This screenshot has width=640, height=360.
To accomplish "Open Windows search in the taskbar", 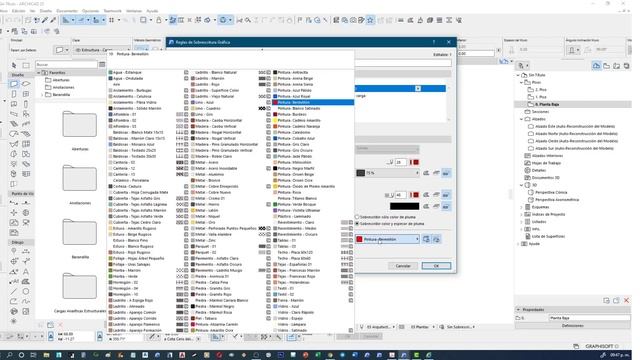I will click(x=9, y=355).
